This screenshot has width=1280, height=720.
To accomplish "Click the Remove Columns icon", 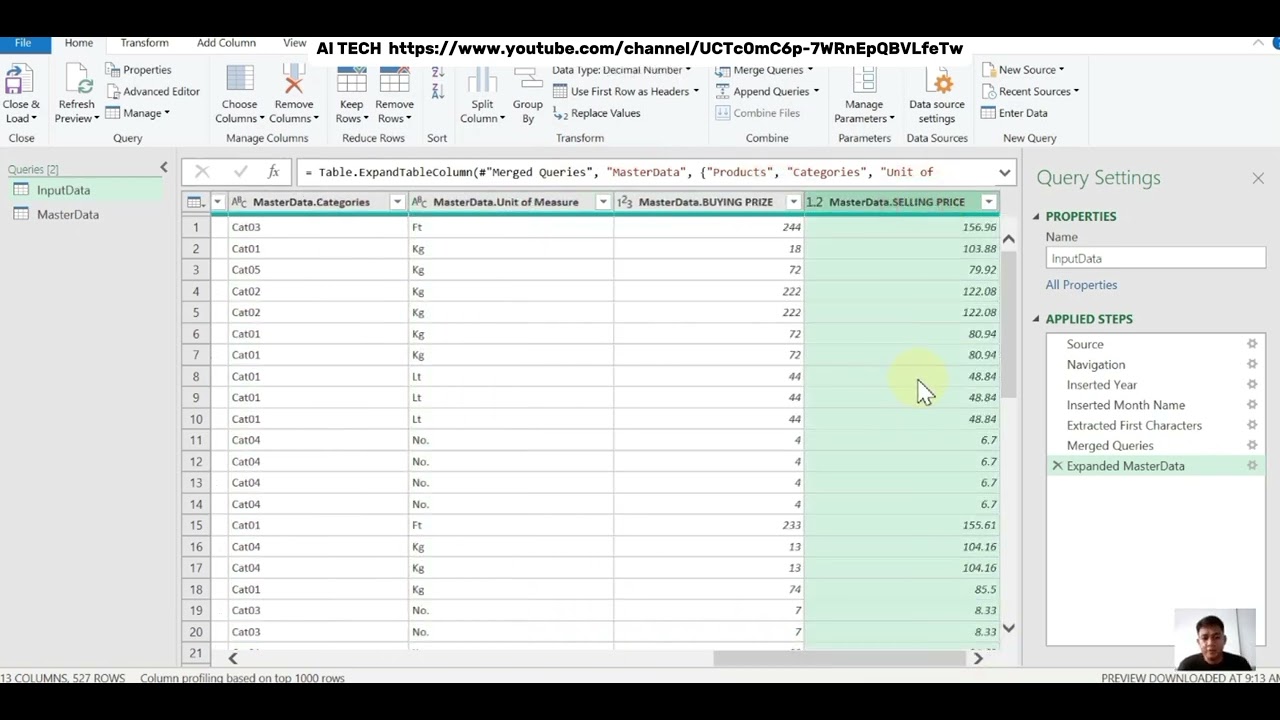I will [293, 80].
